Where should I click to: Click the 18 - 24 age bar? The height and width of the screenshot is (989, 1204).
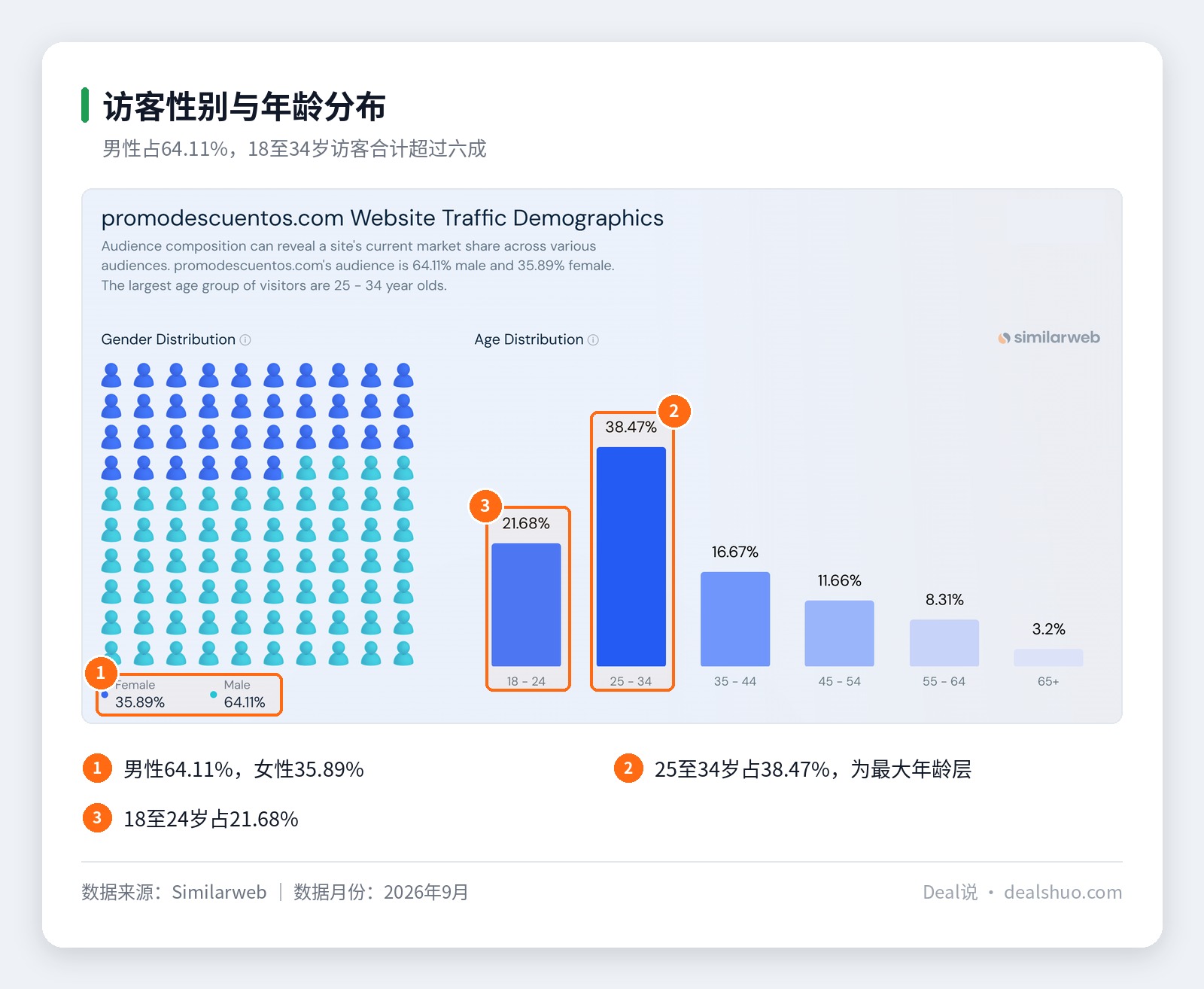(526, 604)
